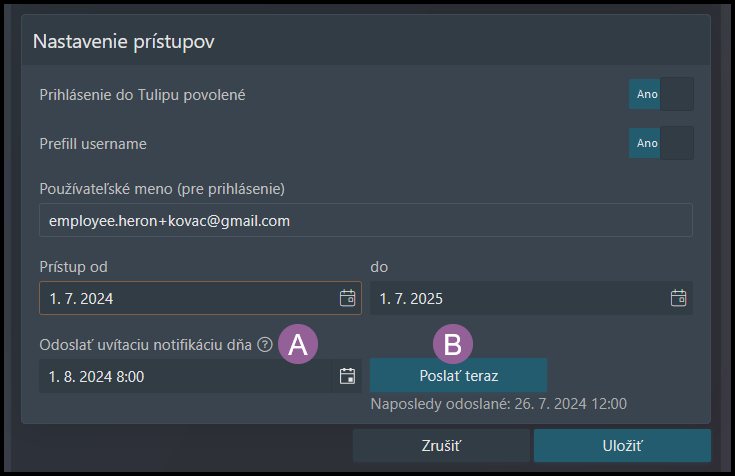Save settings with Uložiť
This screenshot has width=735, height=476.
coord(622,446)
